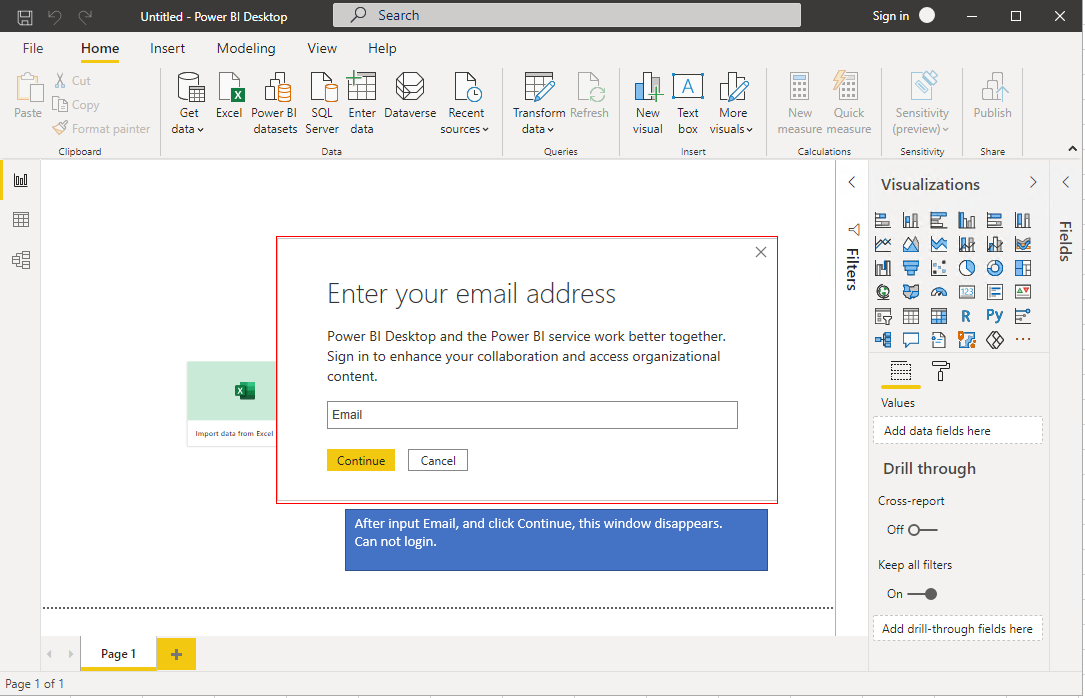Click Sign in at top right
This screenshot has width=1085, height=698.
891,16
